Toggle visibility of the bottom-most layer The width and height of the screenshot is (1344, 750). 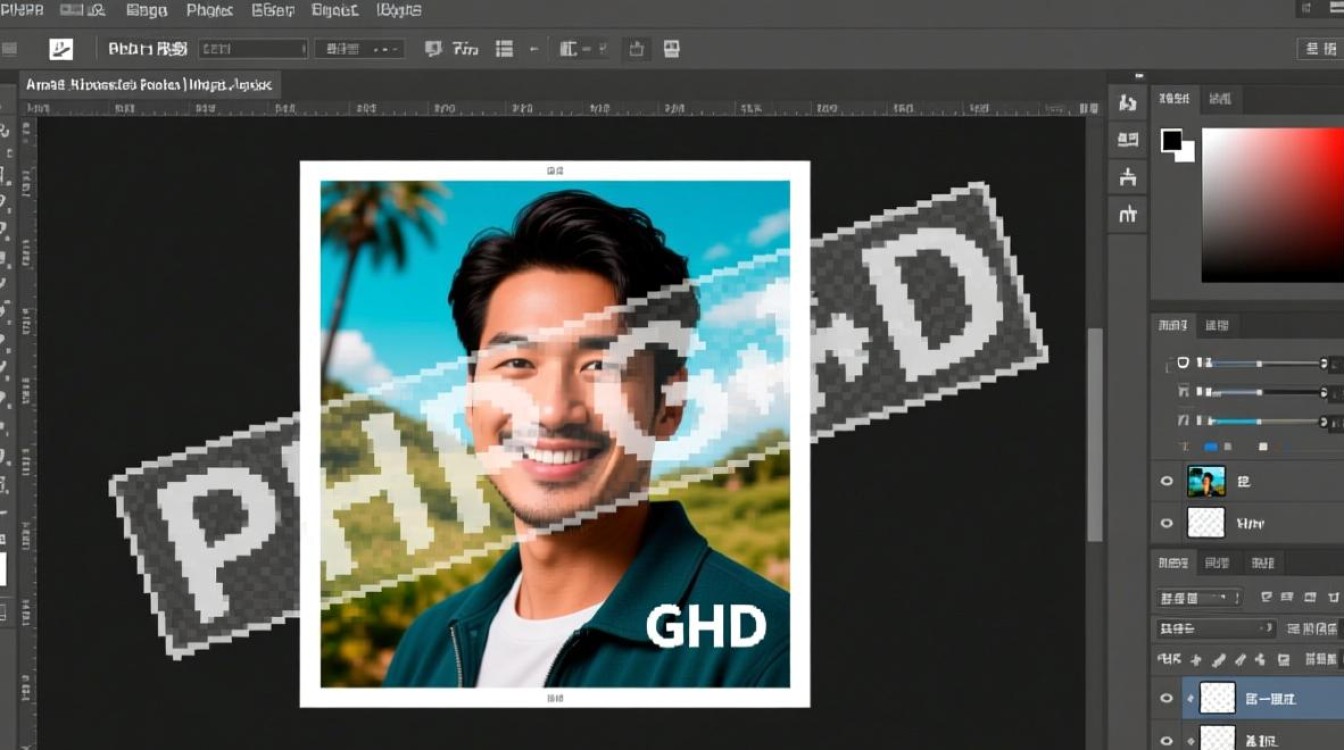click(x=1166, y=740)
